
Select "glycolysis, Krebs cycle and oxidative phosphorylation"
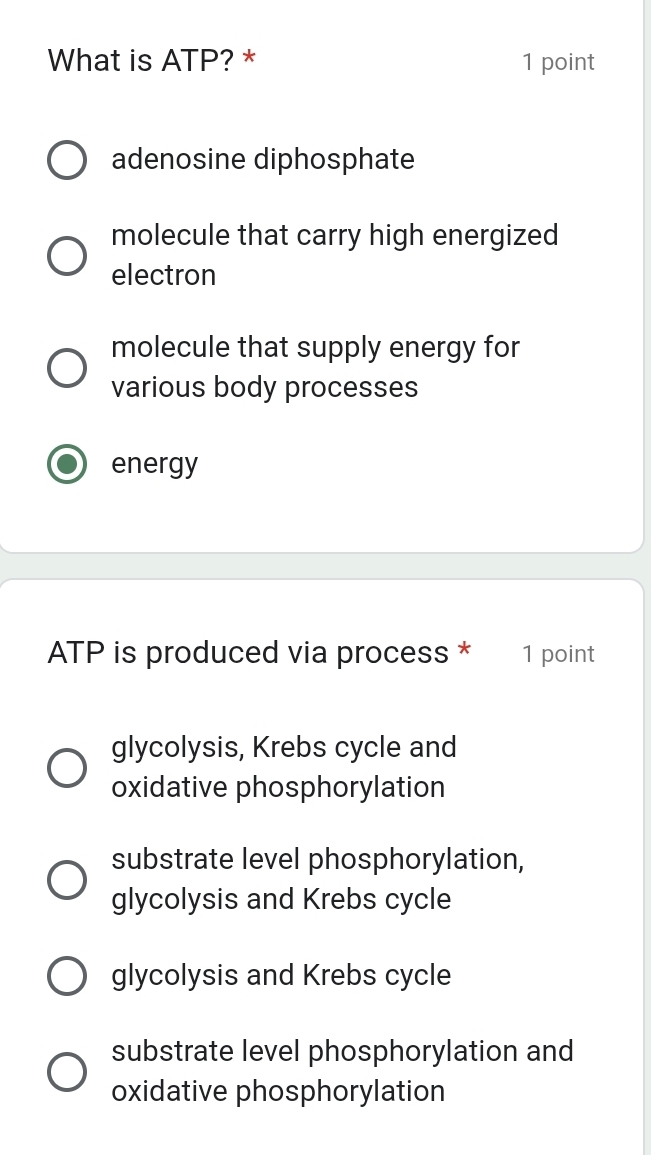click(x=66, y=767)
